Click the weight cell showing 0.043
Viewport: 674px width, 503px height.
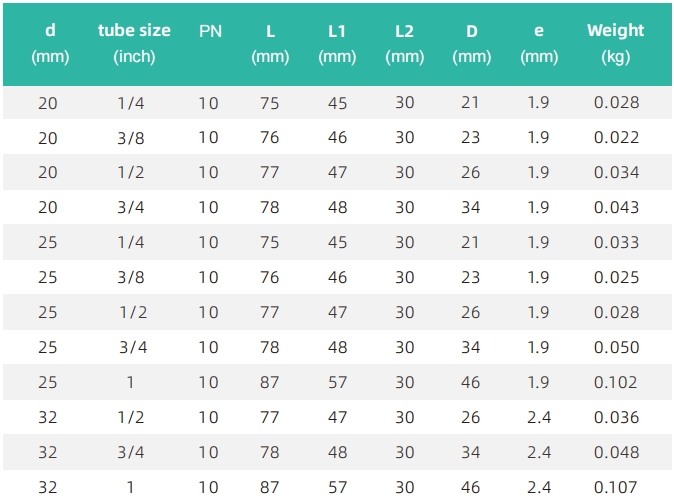click(616, 207)
